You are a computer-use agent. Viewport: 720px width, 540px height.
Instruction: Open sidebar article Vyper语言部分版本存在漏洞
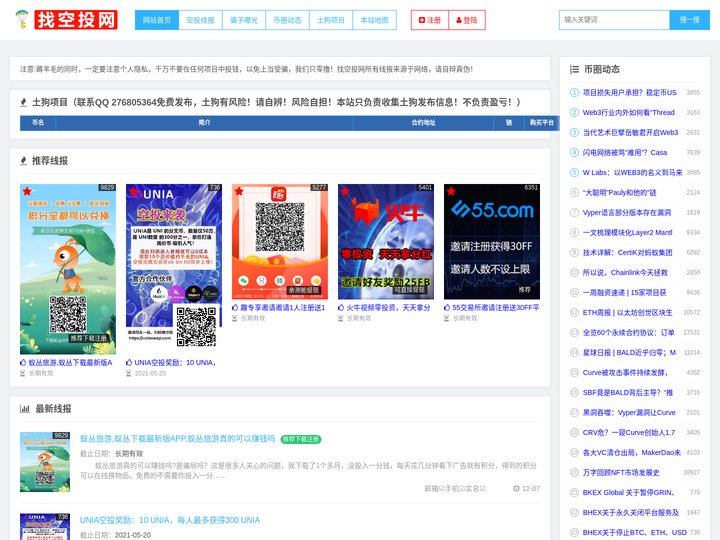[x=627, y=212]
